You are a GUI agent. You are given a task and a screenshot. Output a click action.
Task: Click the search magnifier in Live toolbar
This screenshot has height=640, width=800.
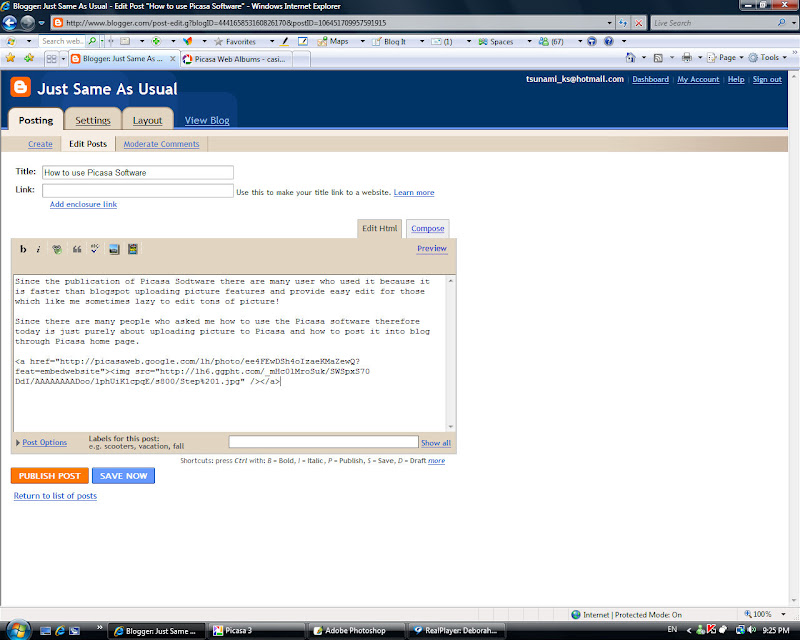click(x=92, y=41)
